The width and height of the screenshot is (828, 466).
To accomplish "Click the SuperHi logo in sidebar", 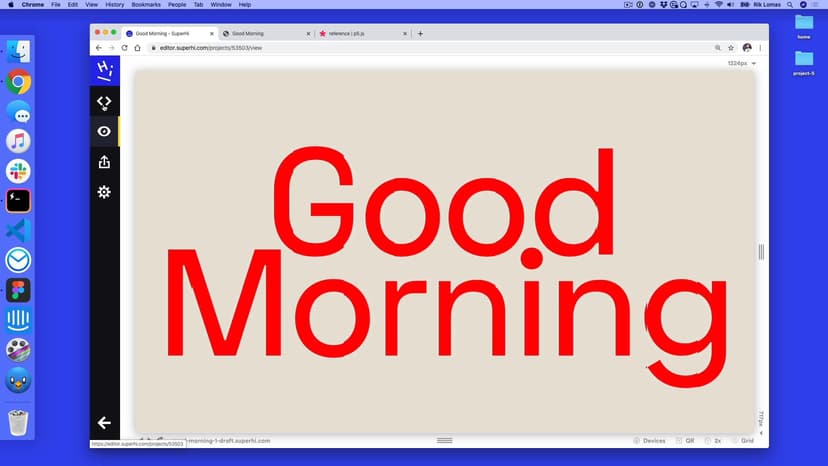I will pos(104,69).
